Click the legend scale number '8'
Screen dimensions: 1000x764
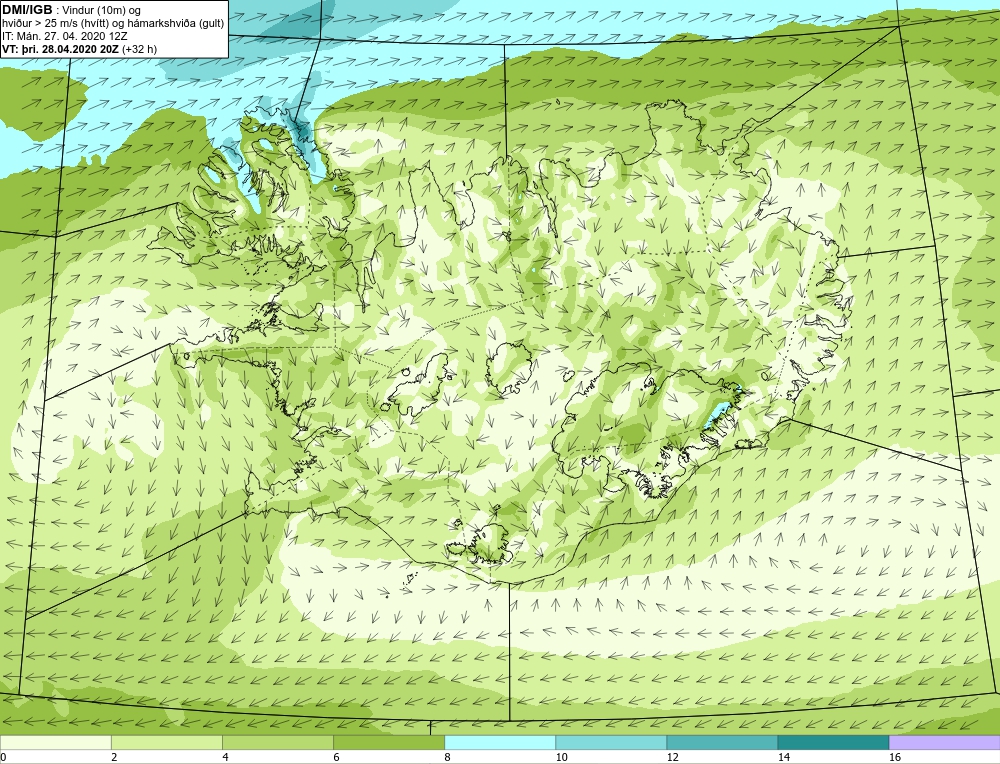(447, 758)
